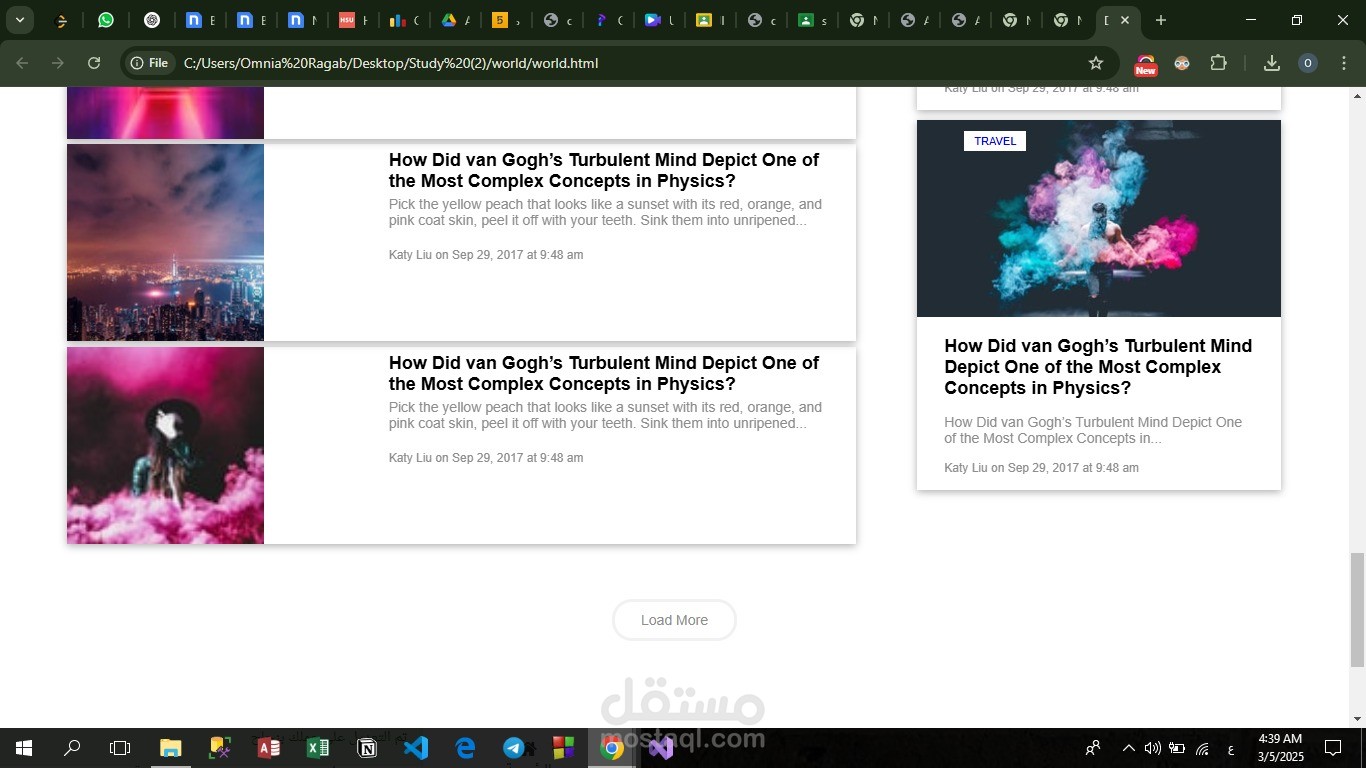The width and height of the screenshot is (1366, 768).
Task: Open the city skyline article image
Action: point(165,242)
